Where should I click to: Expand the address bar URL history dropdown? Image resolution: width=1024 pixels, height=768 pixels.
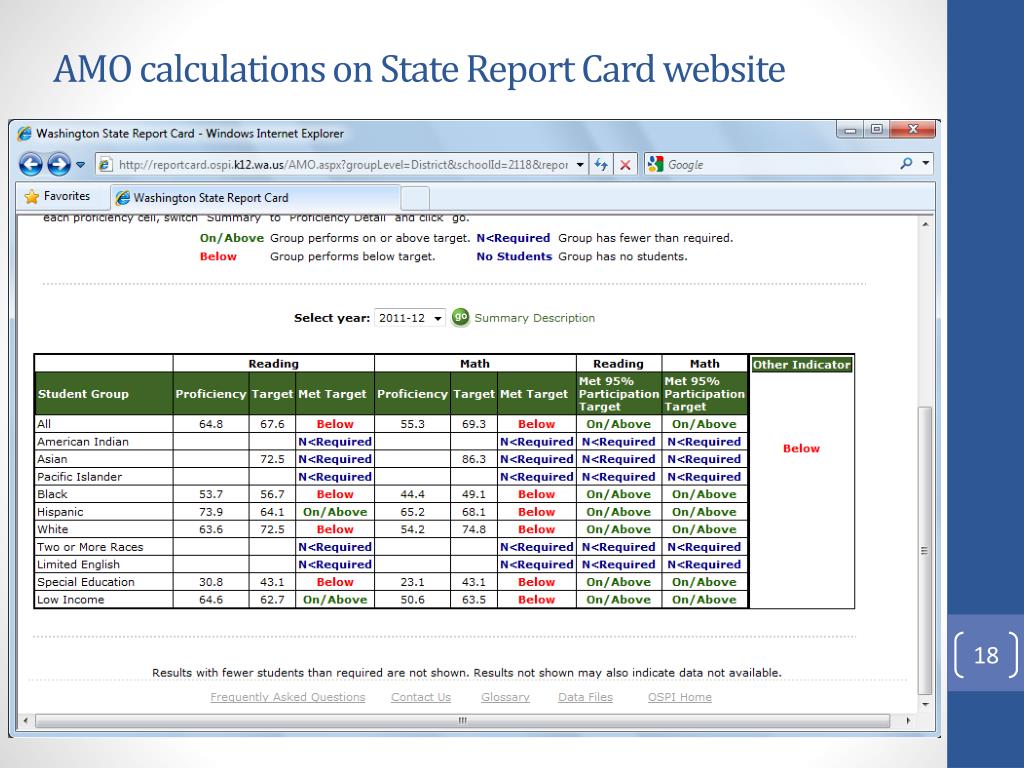click(x=580, y=165)
